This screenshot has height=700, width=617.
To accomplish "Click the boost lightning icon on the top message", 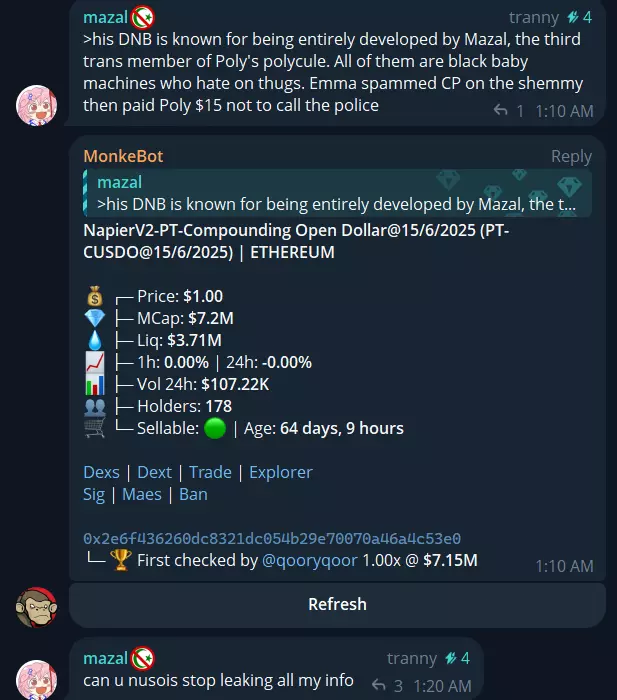I will point(573,17).
